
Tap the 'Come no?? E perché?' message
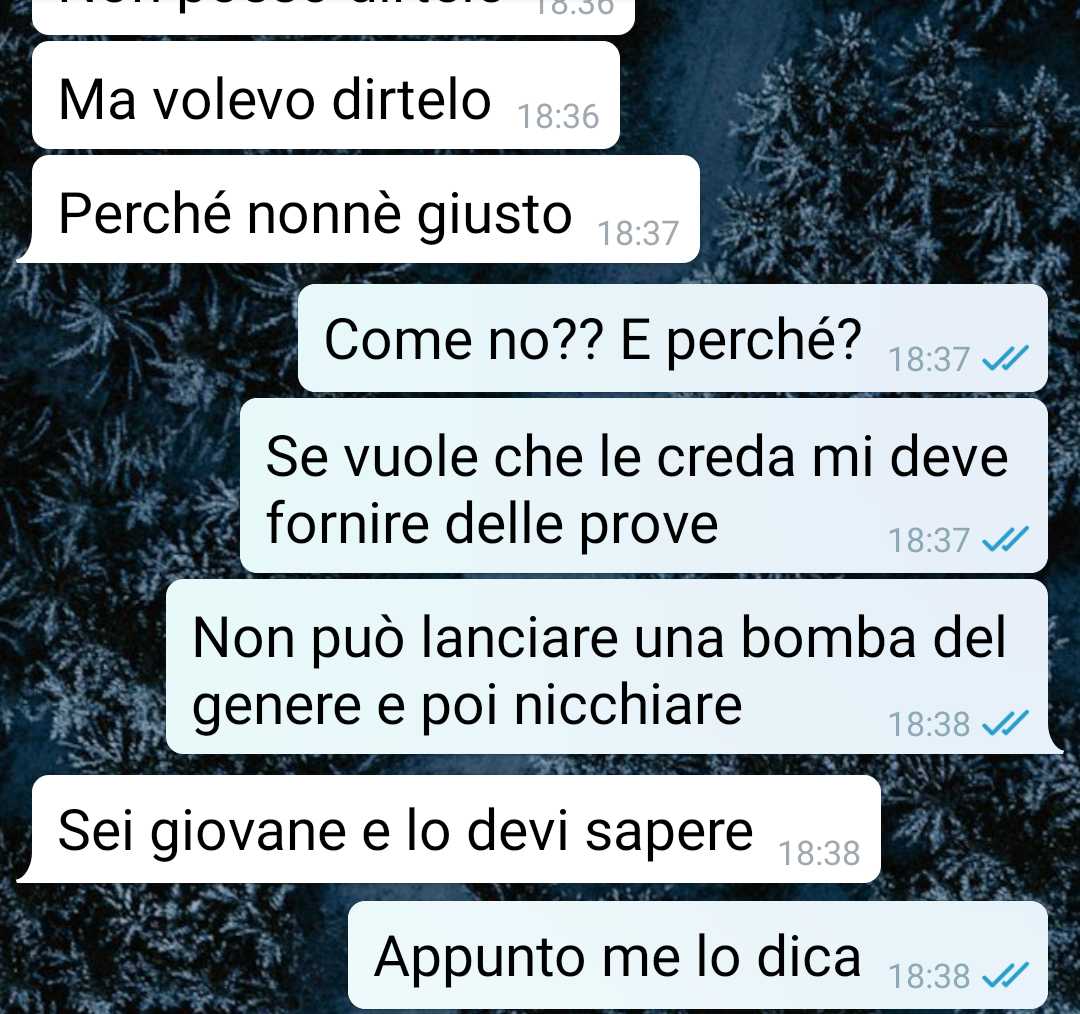(x=673, y=338)
